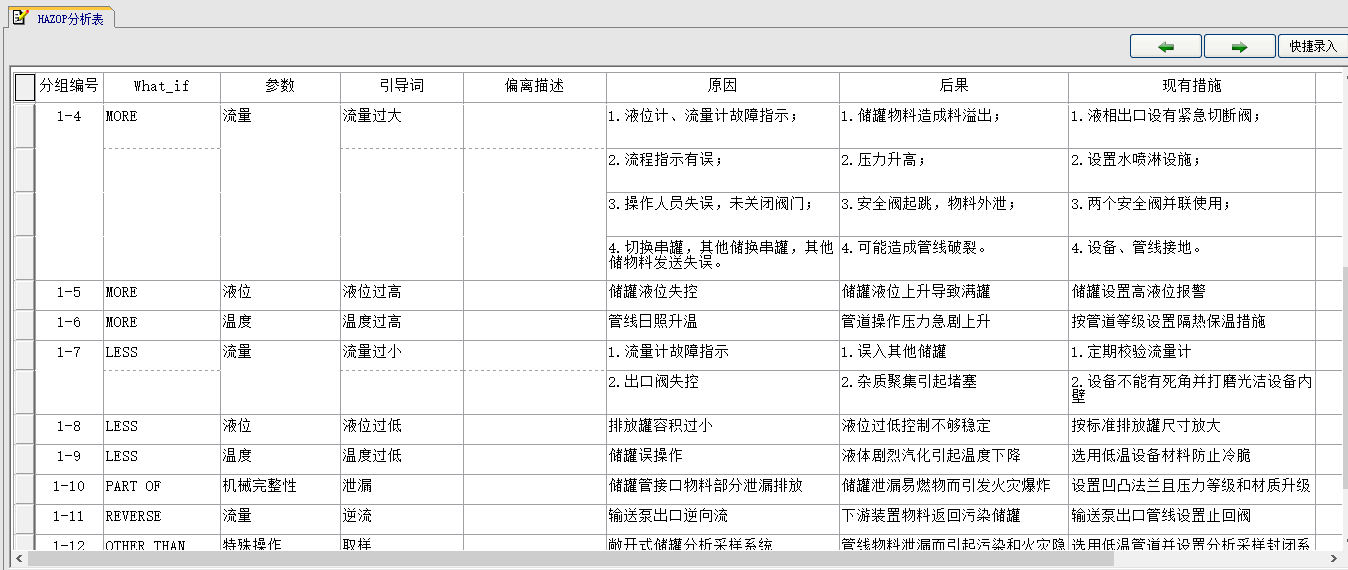The image size is (1348, 570).
Task: Click the horizontal scrollbar left arrow
Action: [x=19, y=559]
